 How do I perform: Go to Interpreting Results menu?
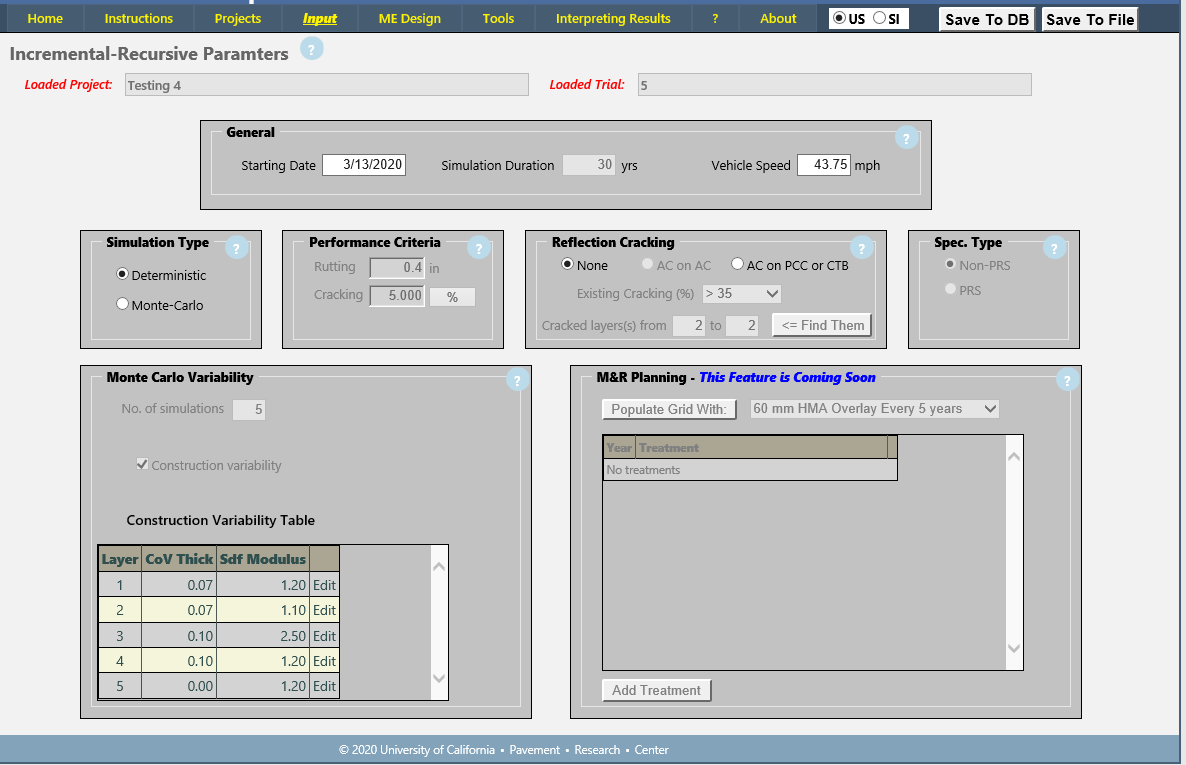pos(613,18)
